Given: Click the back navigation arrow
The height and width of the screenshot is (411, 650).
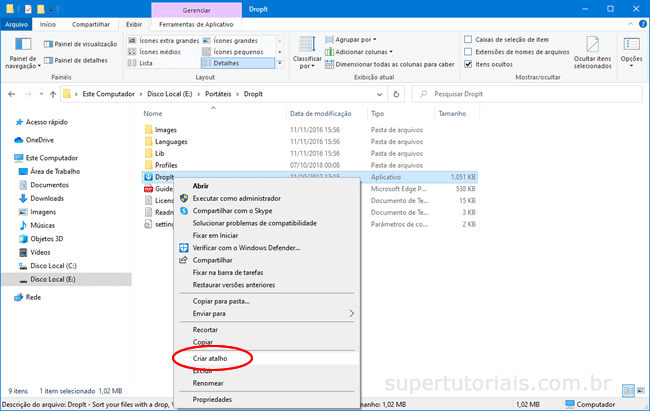Looking at the screenshot, I should coord(11,94).
